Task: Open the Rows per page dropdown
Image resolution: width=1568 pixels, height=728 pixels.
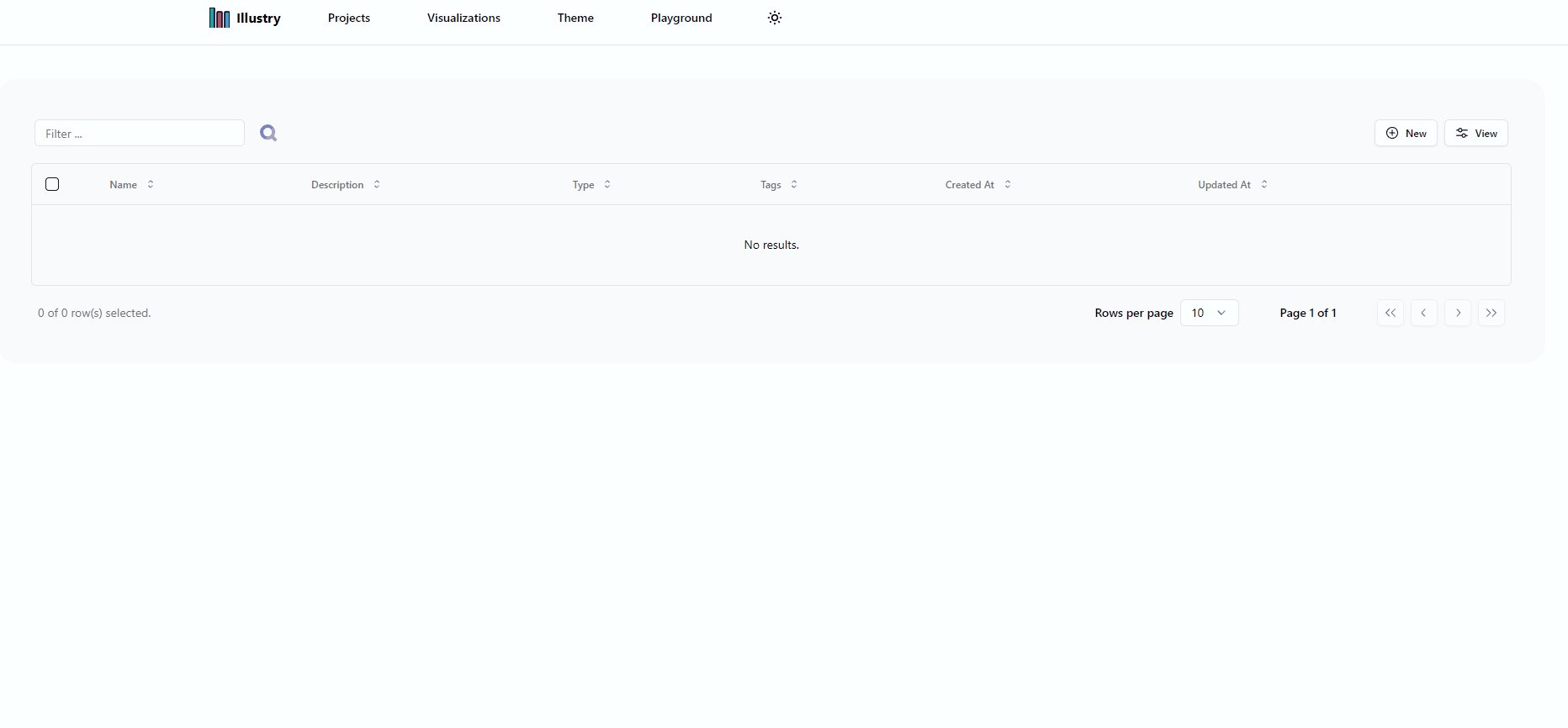Action: (x=1210, y=313)
